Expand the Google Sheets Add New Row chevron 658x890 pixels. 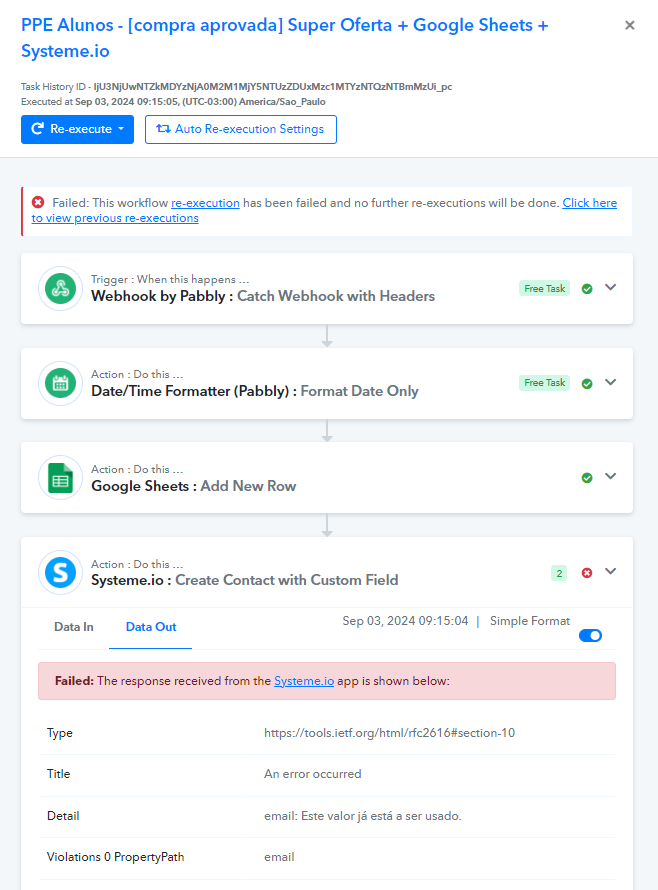point(610,476)
